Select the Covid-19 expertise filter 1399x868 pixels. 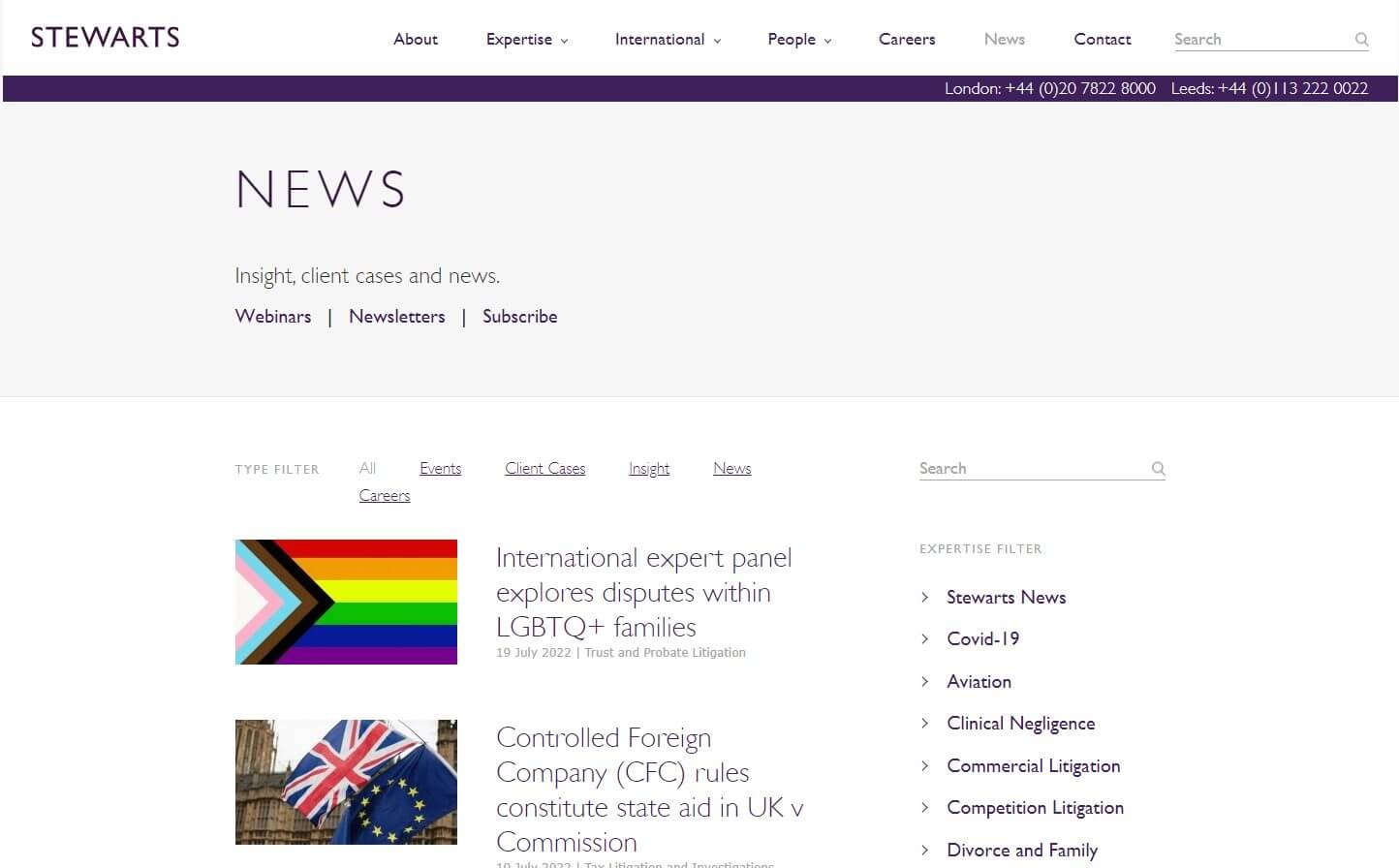tap(983, 639)
